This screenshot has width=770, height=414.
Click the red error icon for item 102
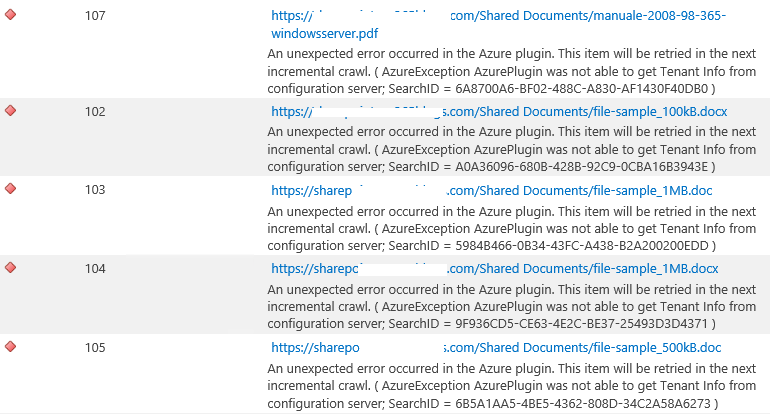[x=10, y=111]
